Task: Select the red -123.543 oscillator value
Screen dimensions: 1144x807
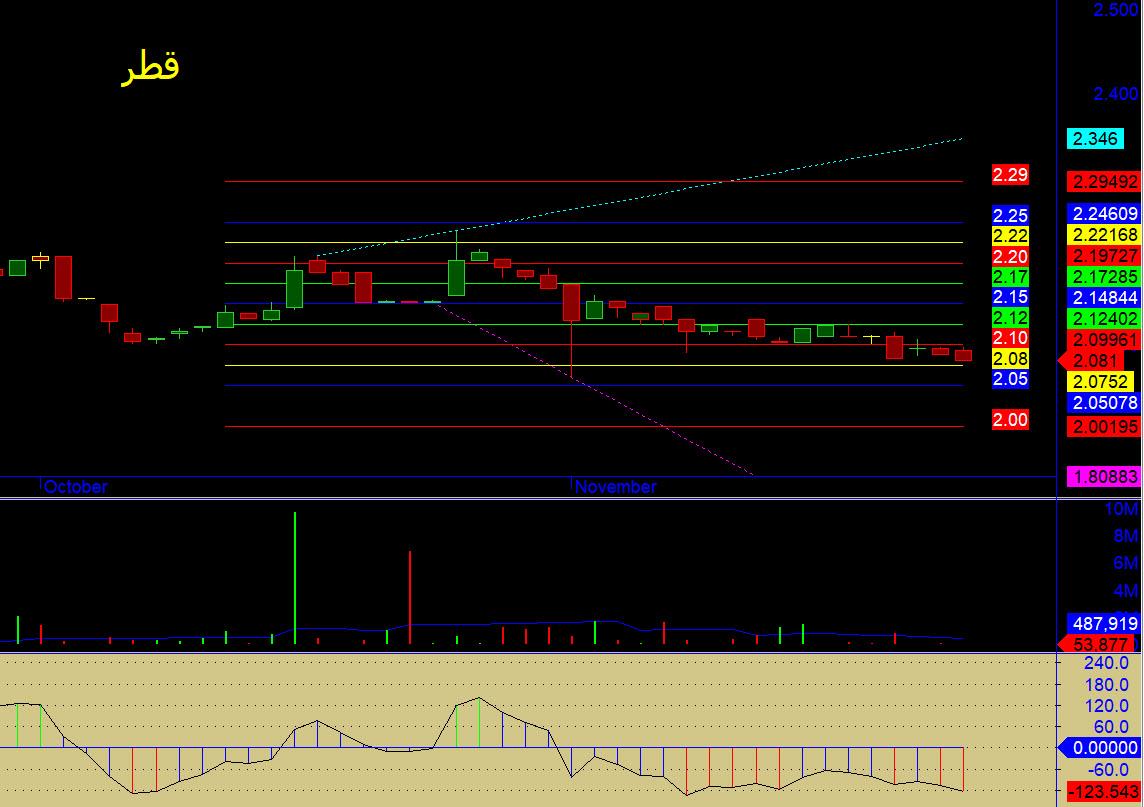Action: (x=1102, y=792)
